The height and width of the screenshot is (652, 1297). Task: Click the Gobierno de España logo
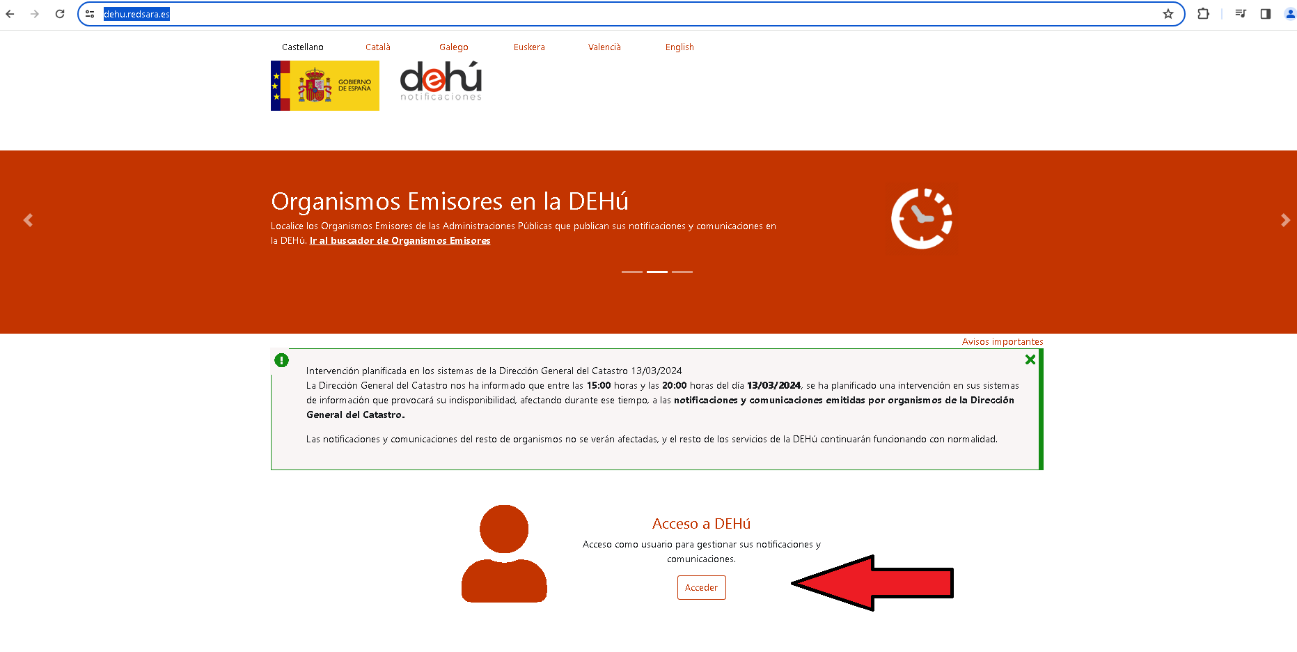click(325, 85)
